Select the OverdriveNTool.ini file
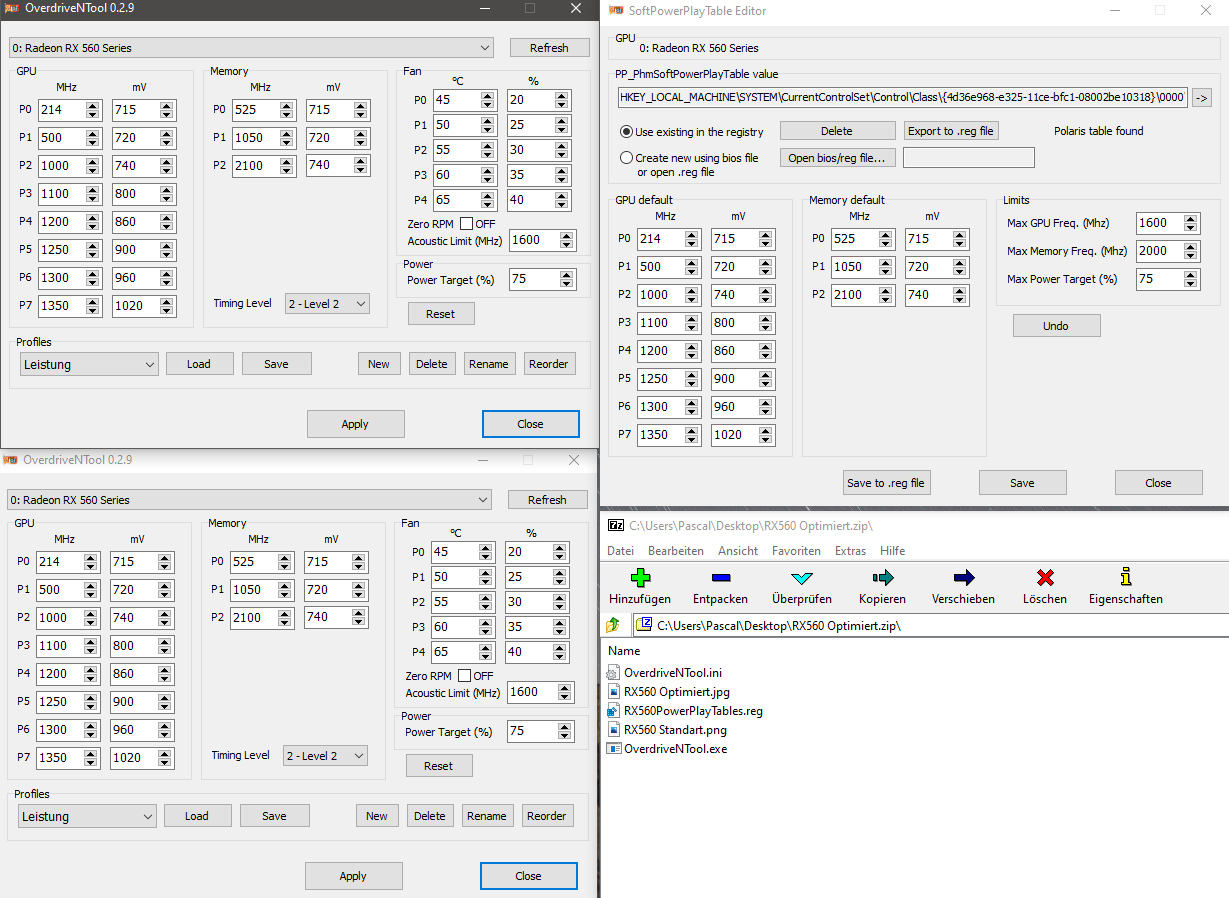The height and width of the screenshot is (898, 1229). (673, 673)
